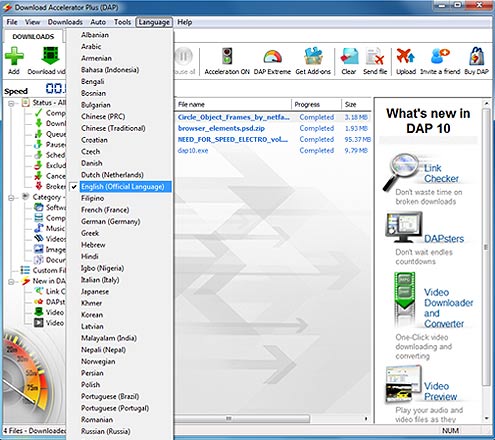Select Music category note icon
The width and height of the screenshot is (495, 440).
[39, 228]
